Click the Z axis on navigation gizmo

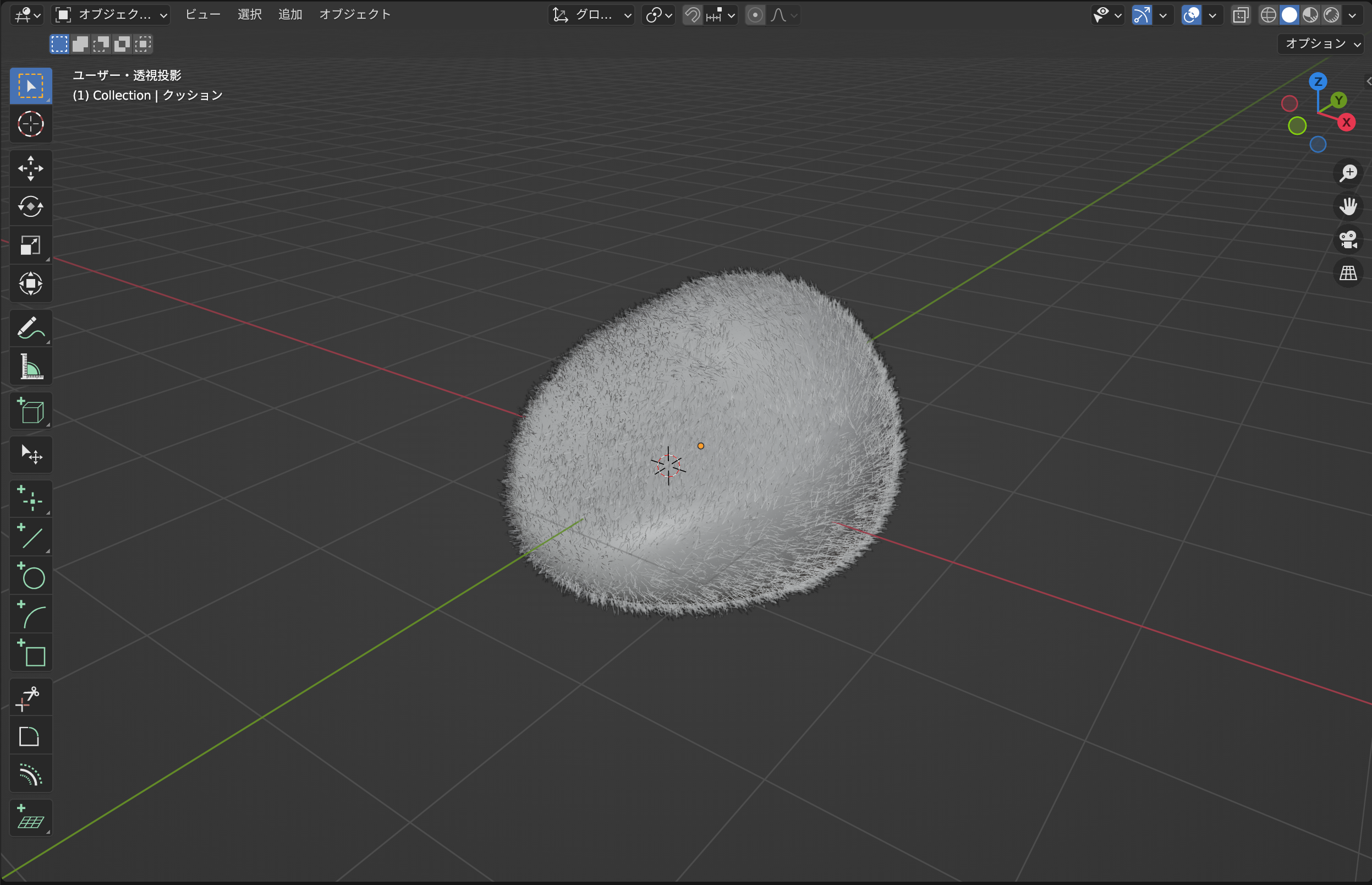pos(1318,81)
